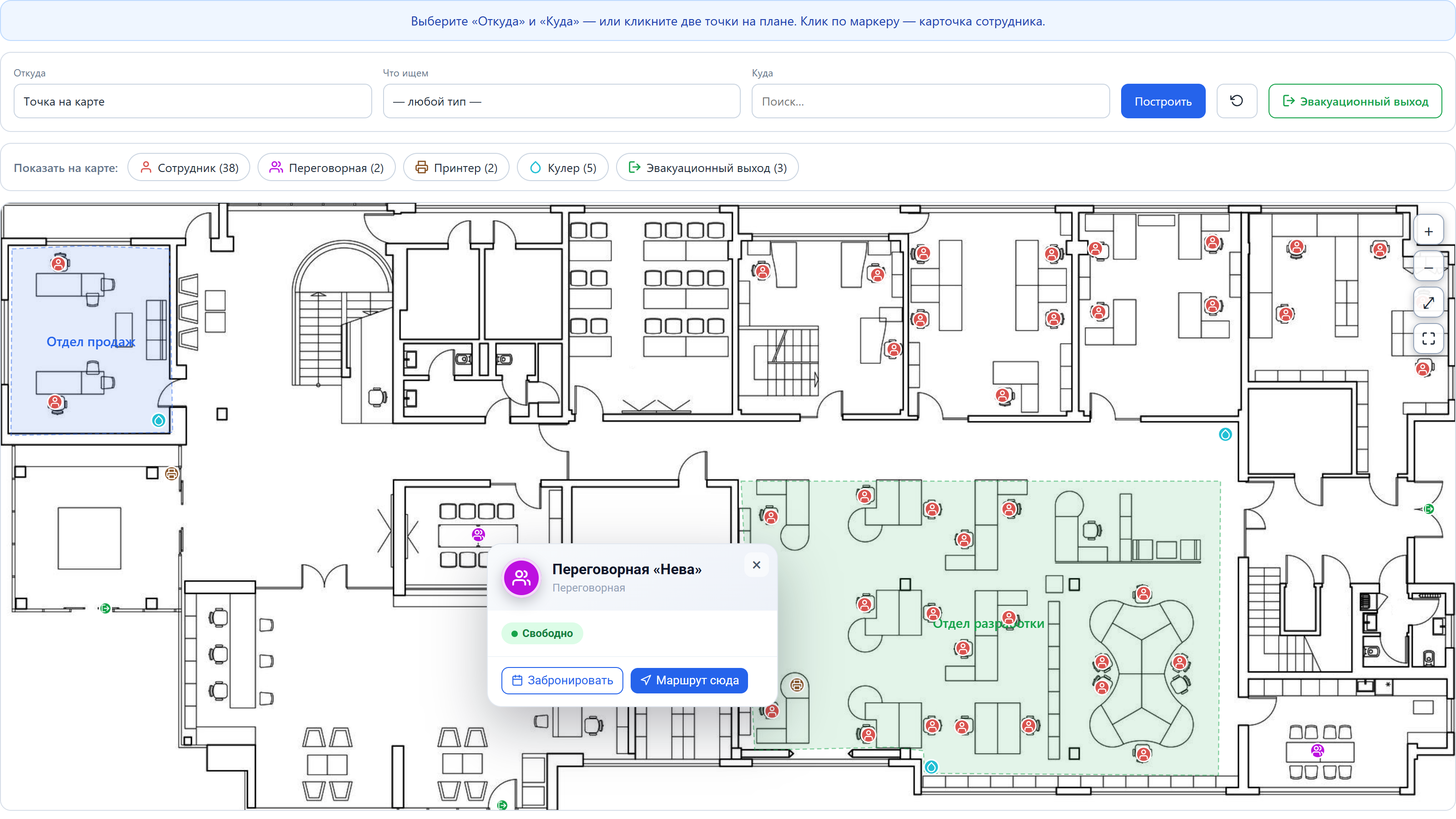The height and width of the screenshot is (819, 1456).
Task: Zoom in with the plus map control
Action: click(x=1428, y=232)
